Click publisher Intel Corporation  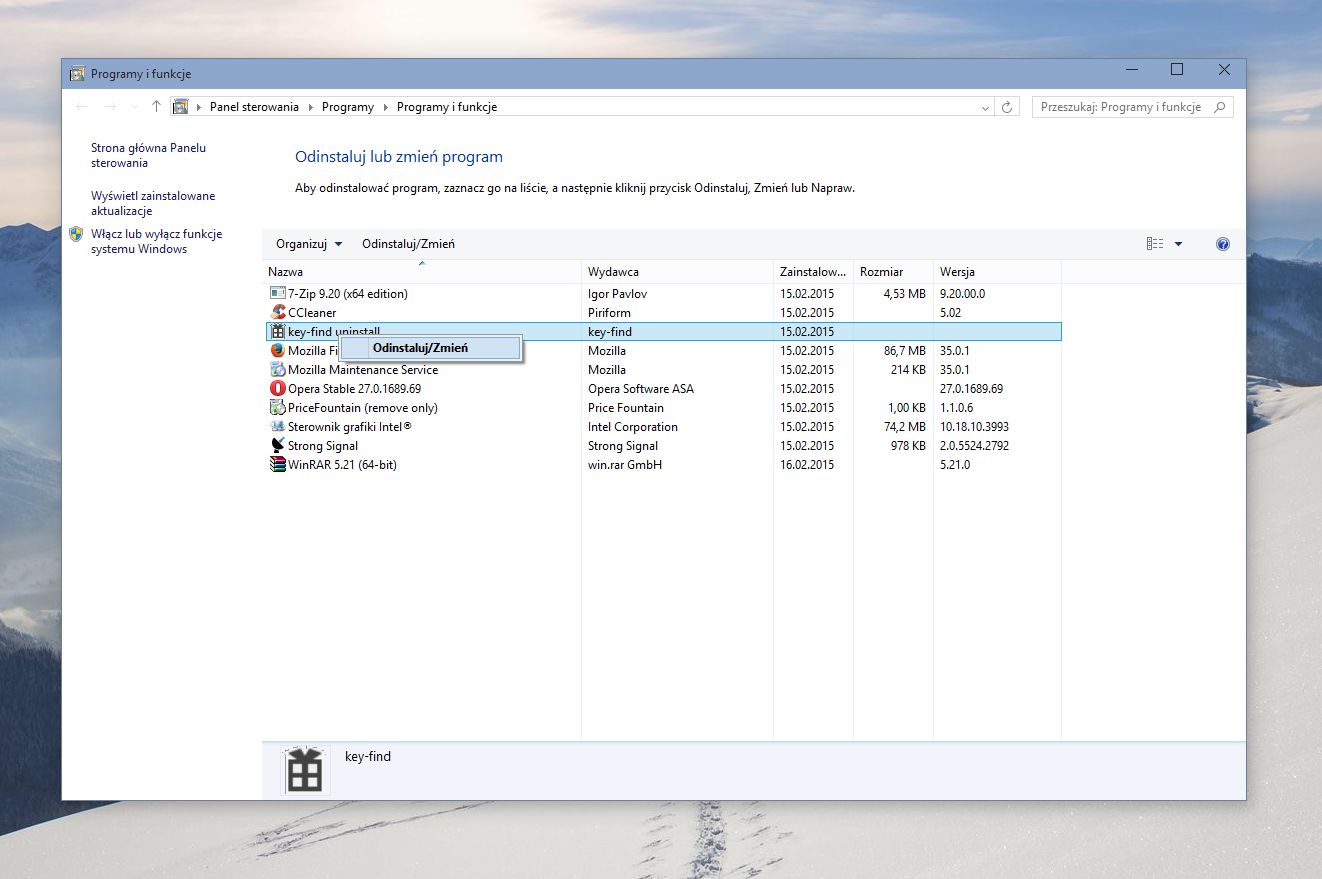click(633, 427)
